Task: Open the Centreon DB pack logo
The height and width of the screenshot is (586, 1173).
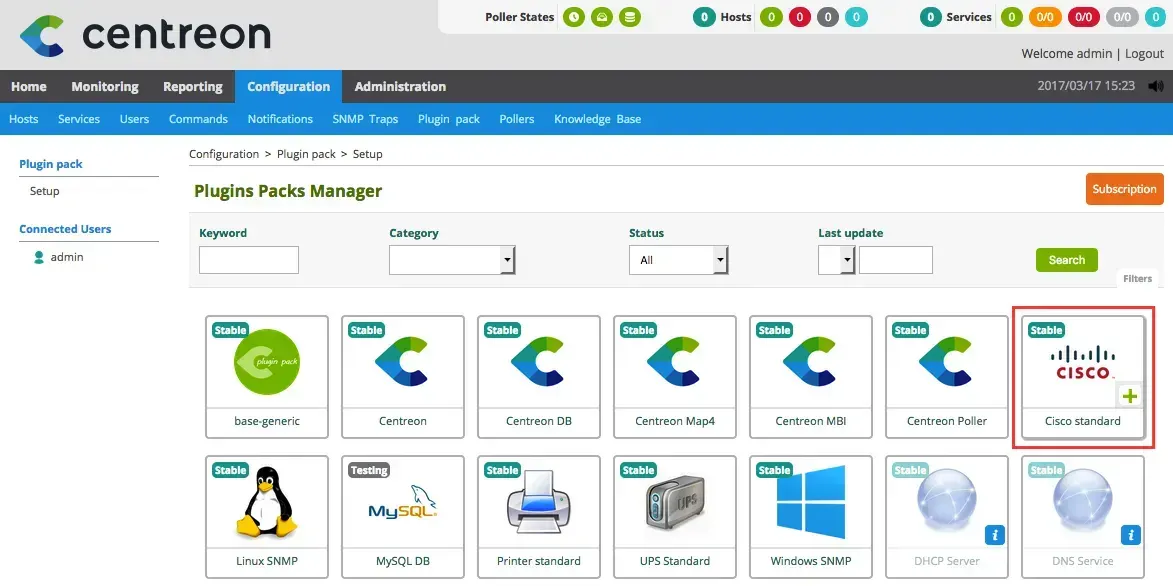Action: click(539, 361)
